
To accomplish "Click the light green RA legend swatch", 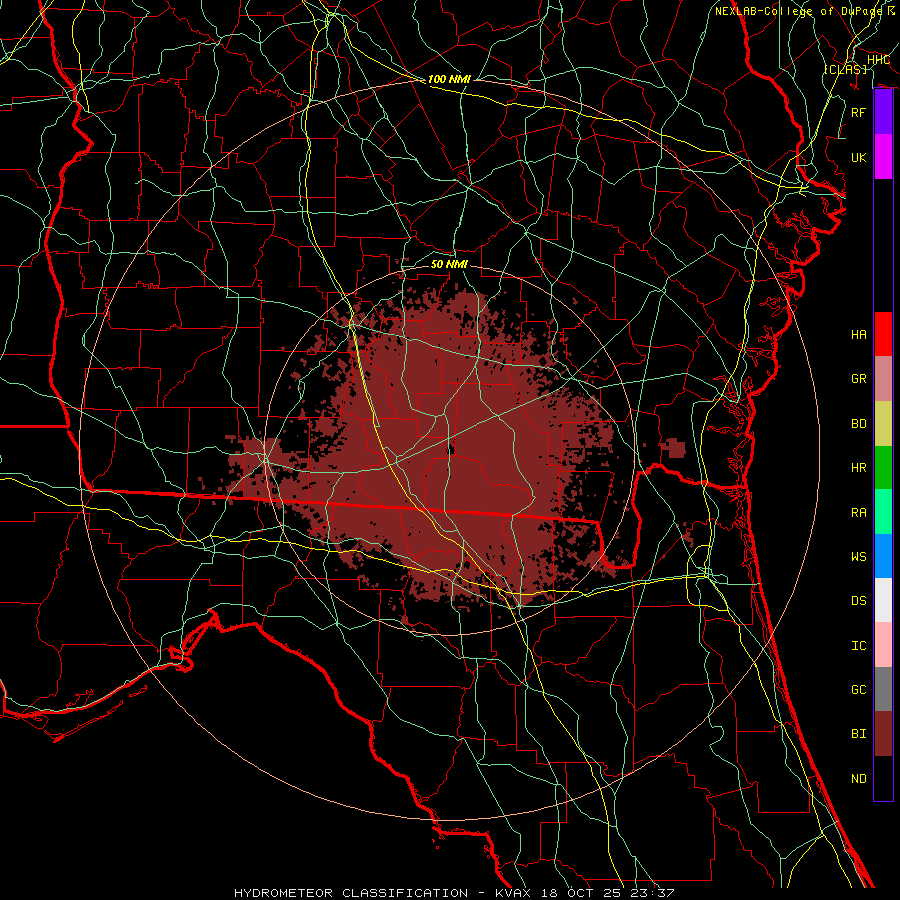I will (883, 512).
